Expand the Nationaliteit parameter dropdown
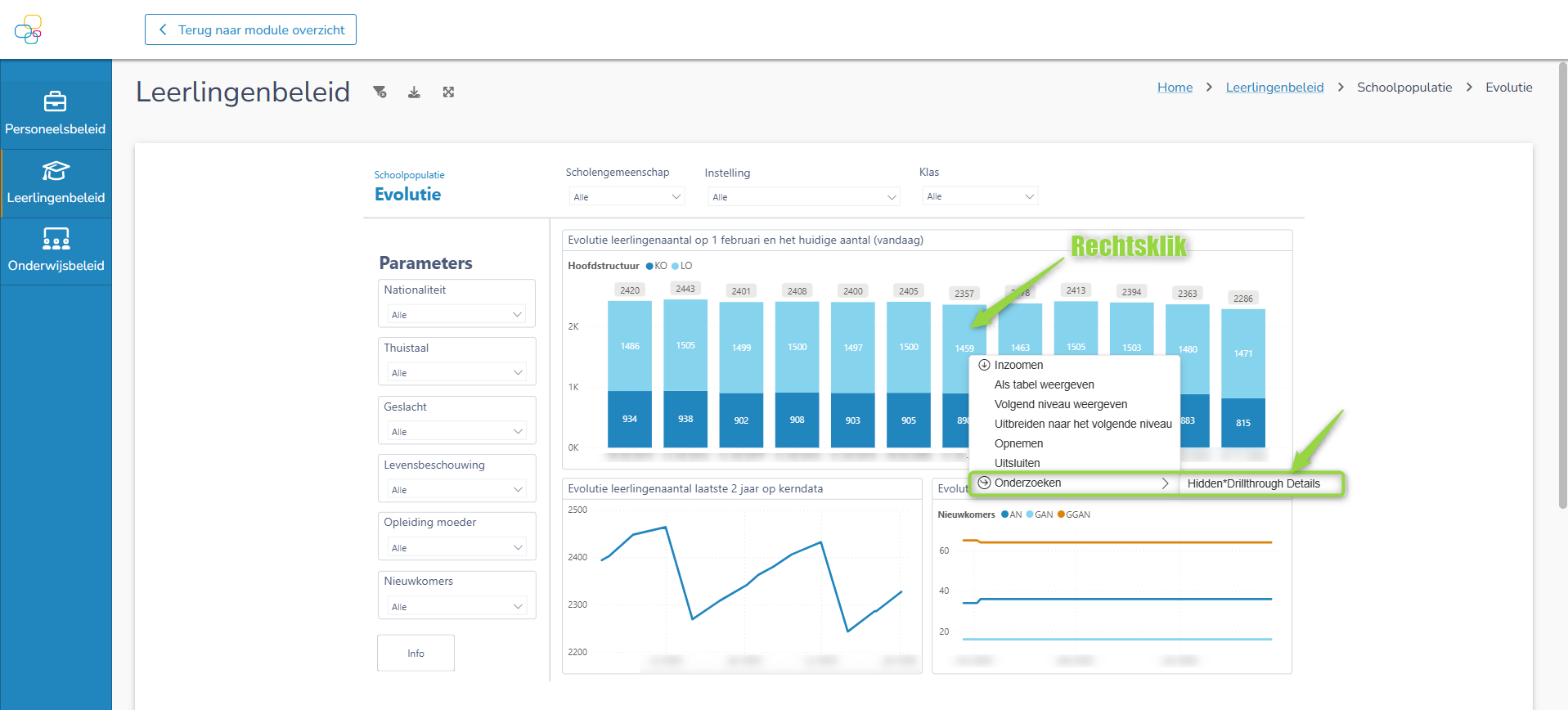The width and height of the screenshot is (1568, 710). [x=456, y=315]
